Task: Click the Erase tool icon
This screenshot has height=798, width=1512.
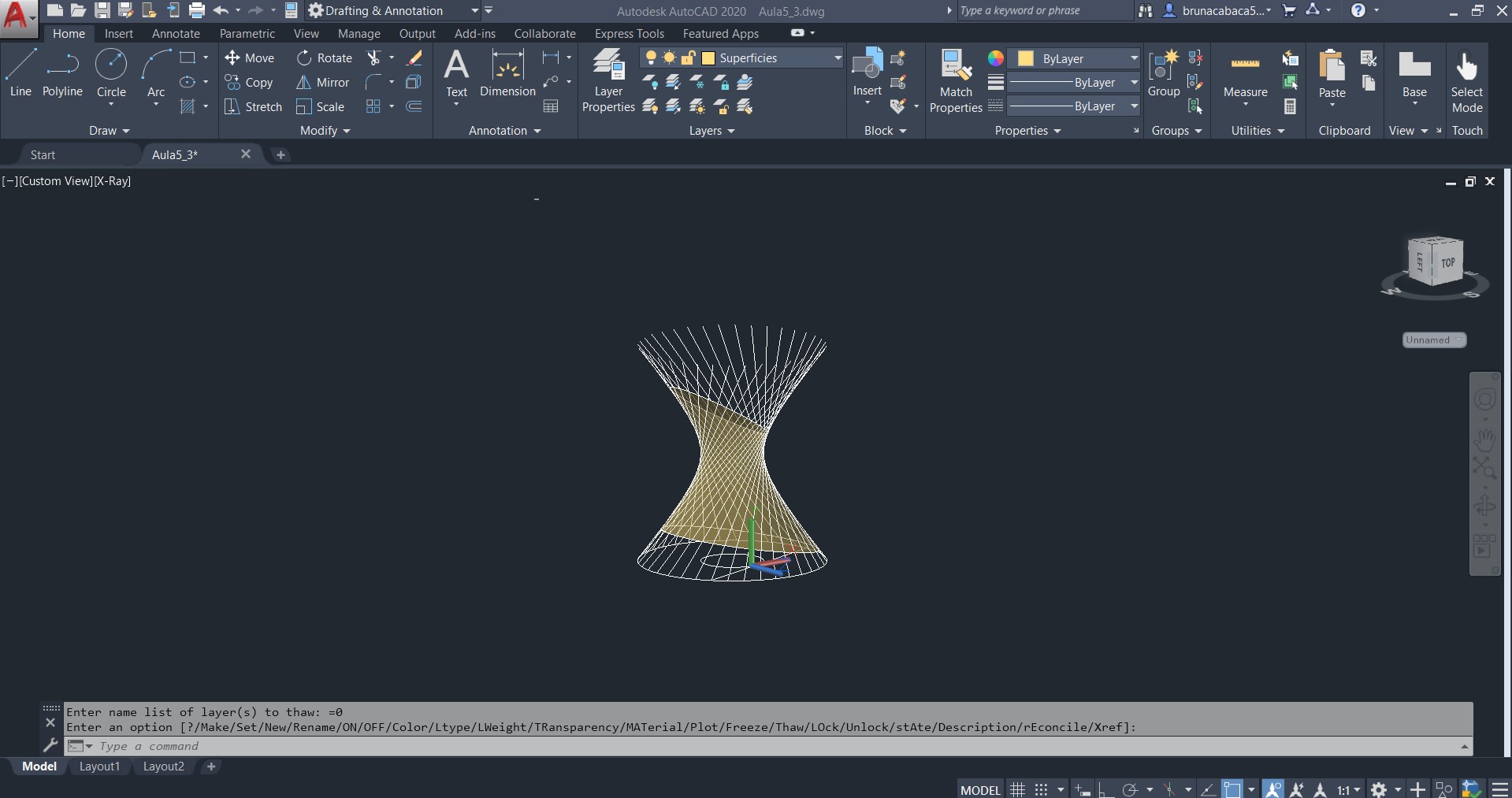Action: 414,58
